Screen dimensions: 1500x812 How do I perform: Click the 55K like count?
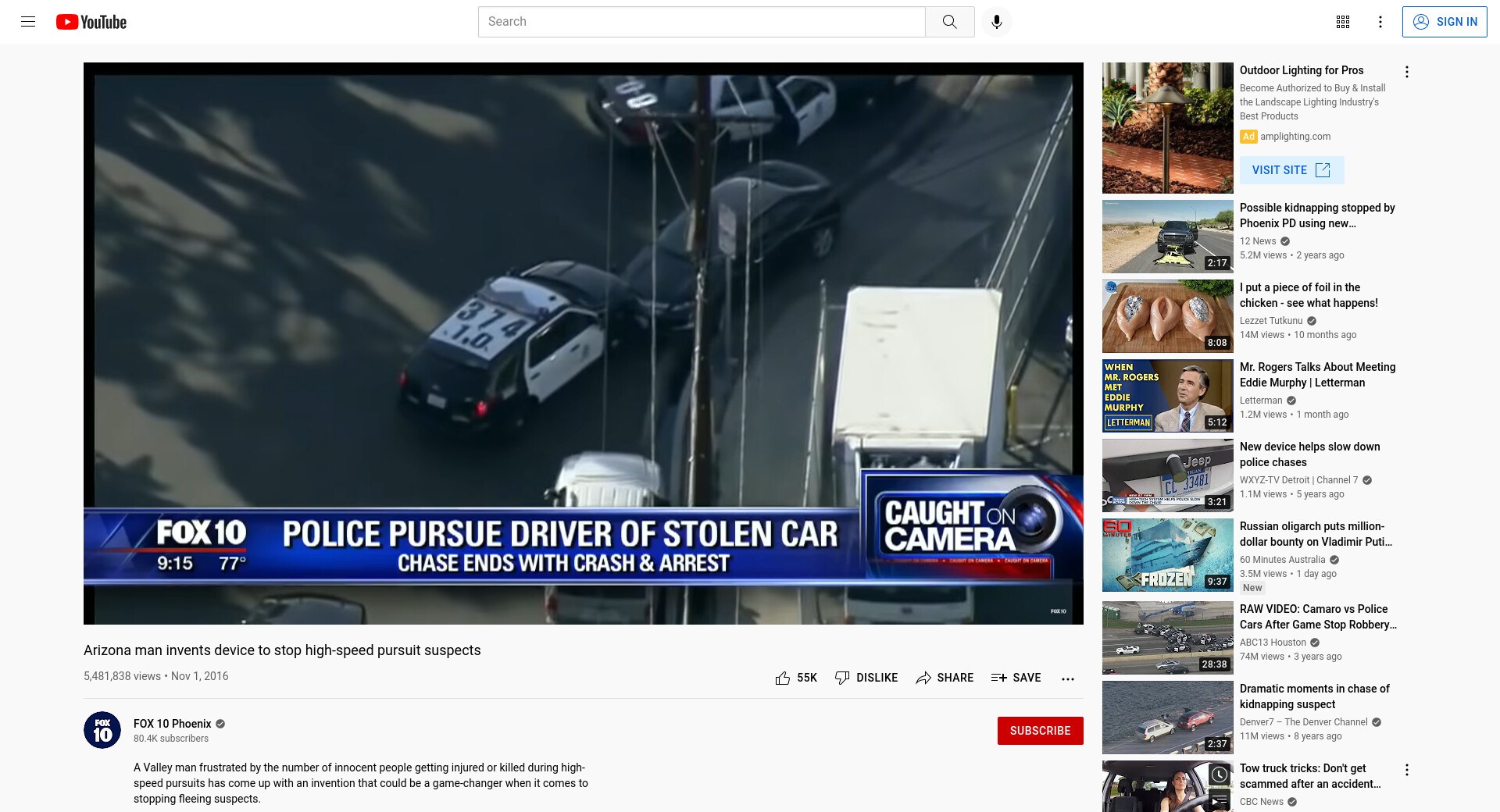point(807,678)
